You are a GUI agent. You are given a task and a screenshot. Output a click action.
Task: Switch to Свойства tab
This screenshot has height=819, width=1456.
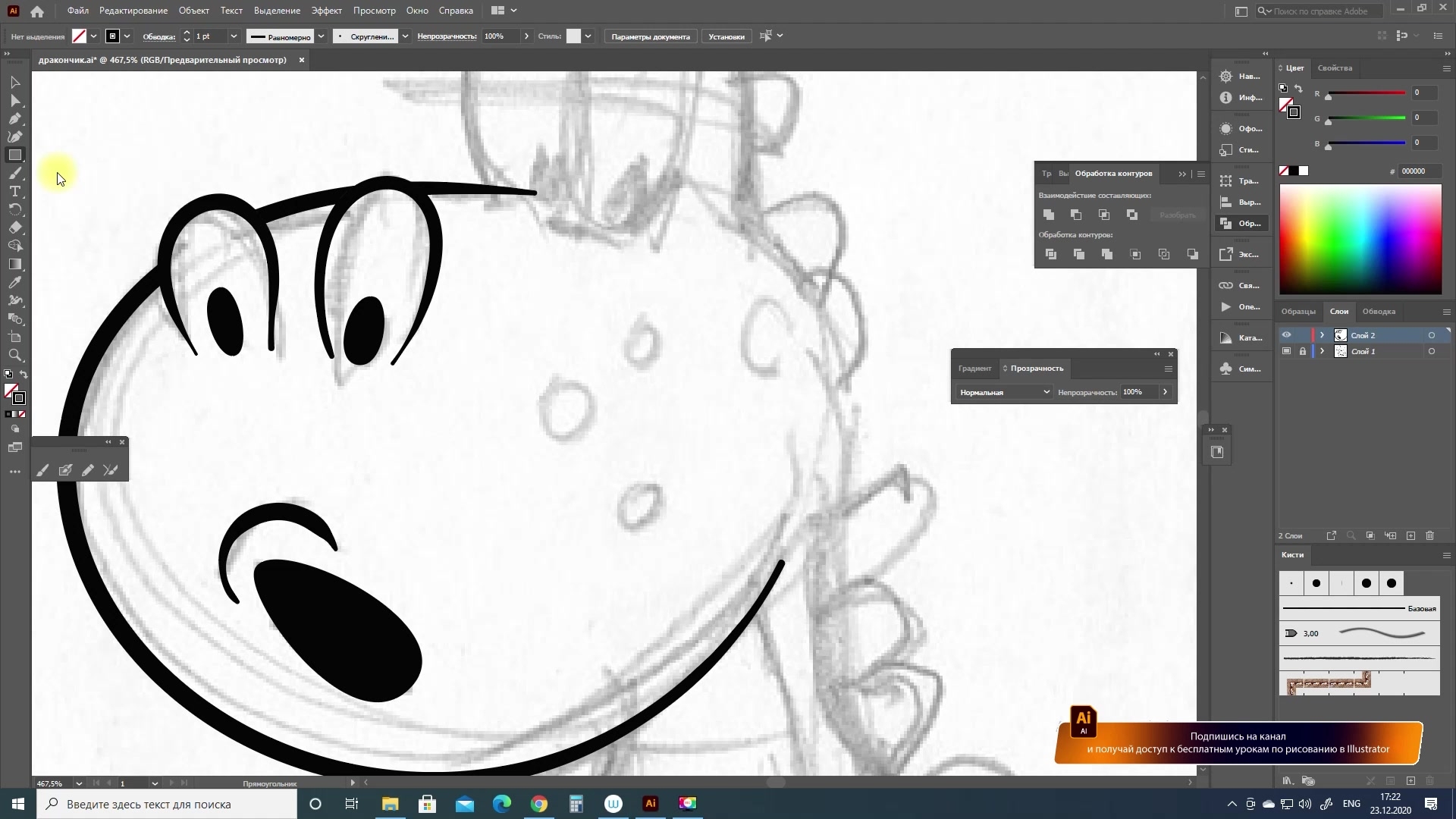point(1335,68)
